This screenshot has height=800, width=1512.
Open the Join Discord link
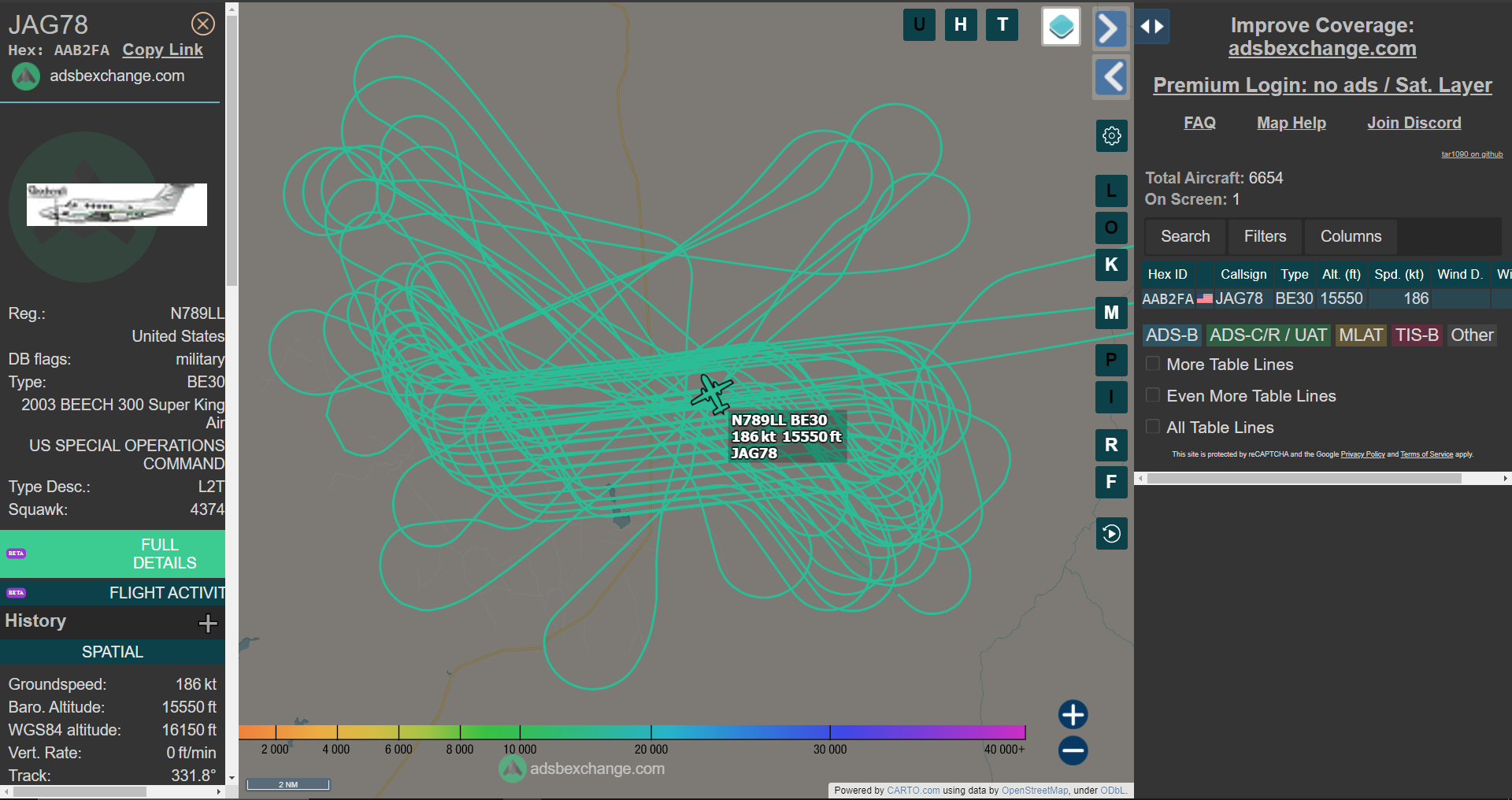(x=1414, y=123)
